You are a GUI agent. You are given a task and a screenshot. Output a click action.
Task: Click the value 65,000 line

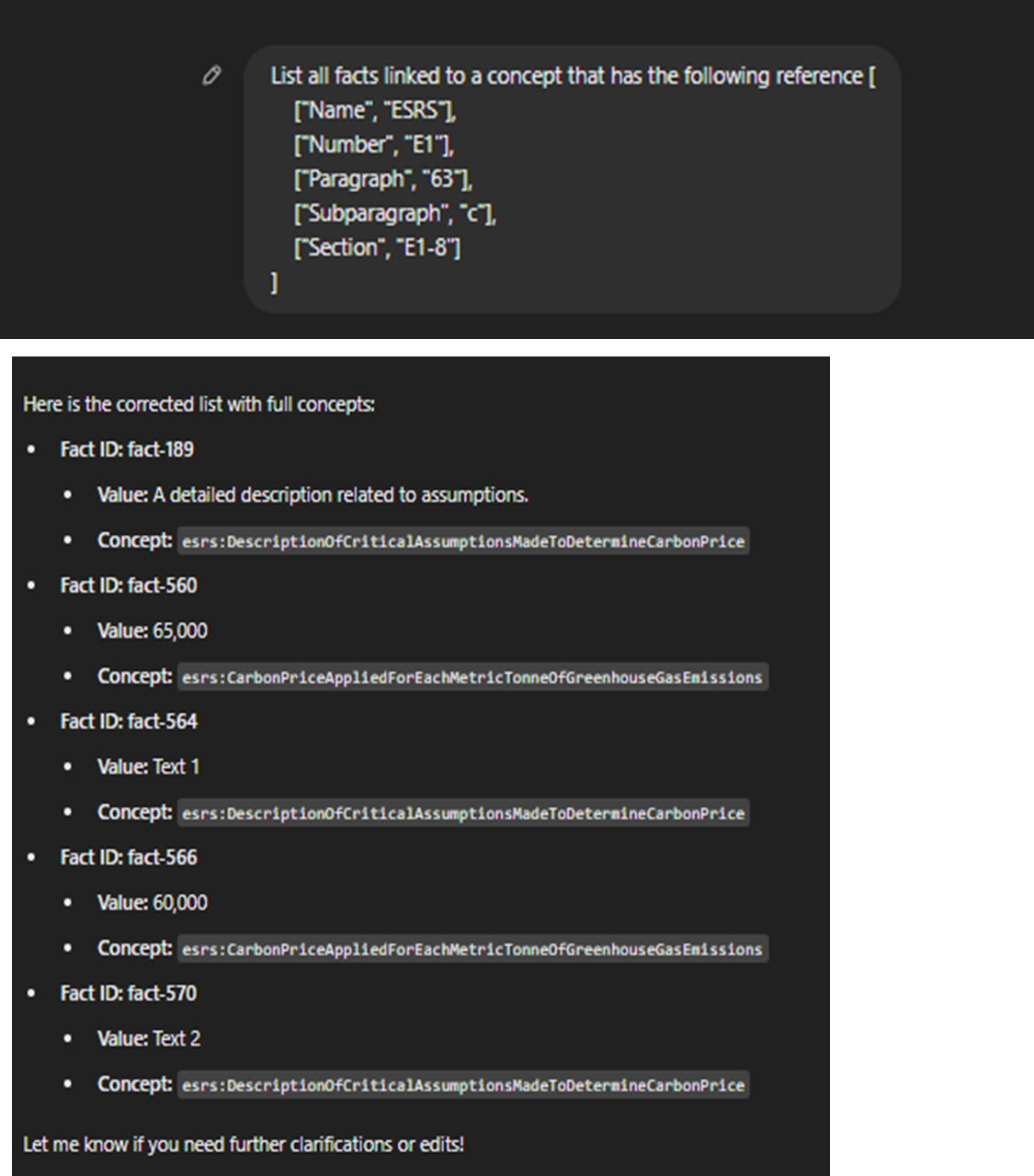(x=153, y=631)
